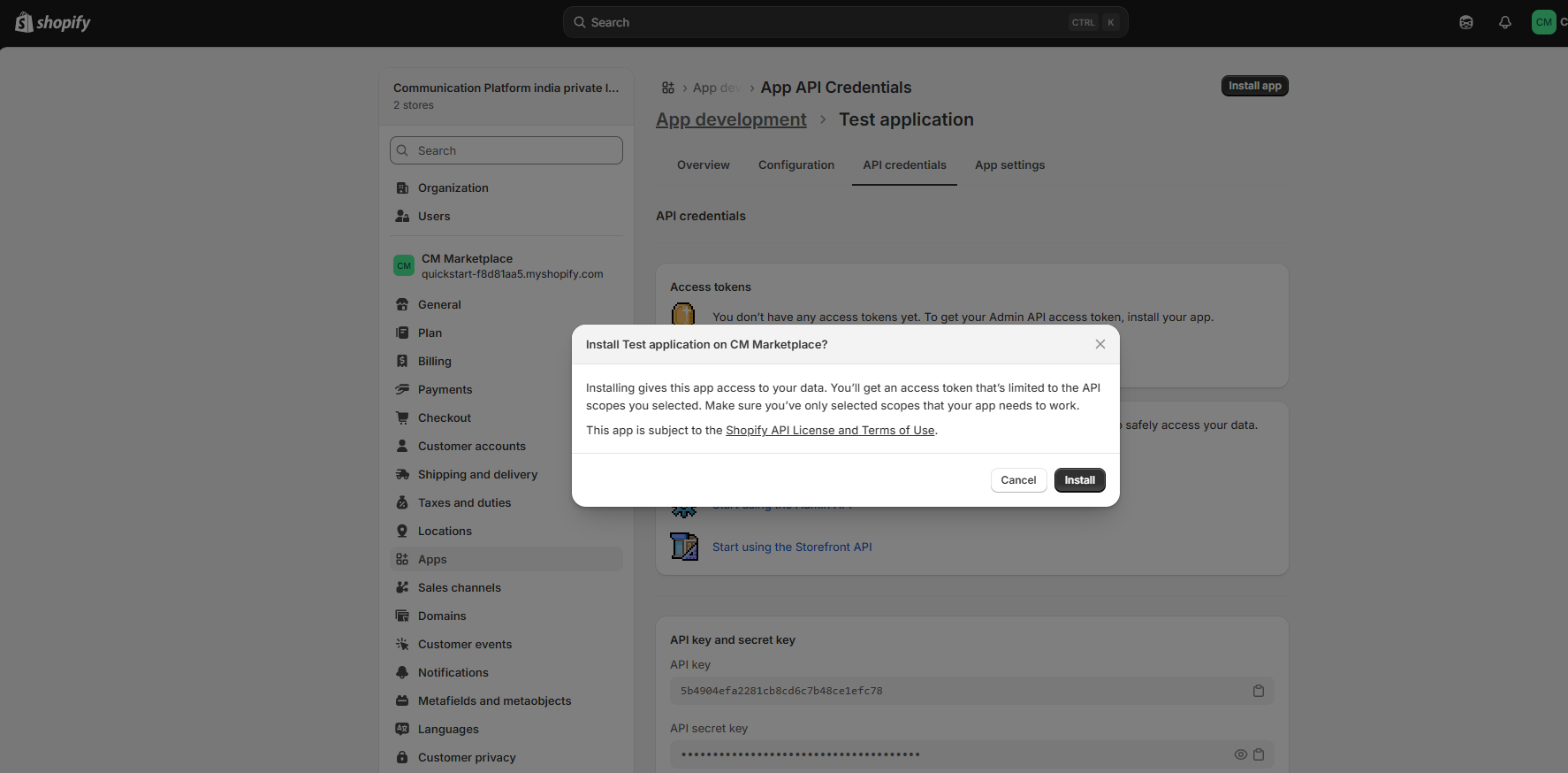Click the Shopify logo
Screen dimensions: 1568x773
tap(53, 22)
